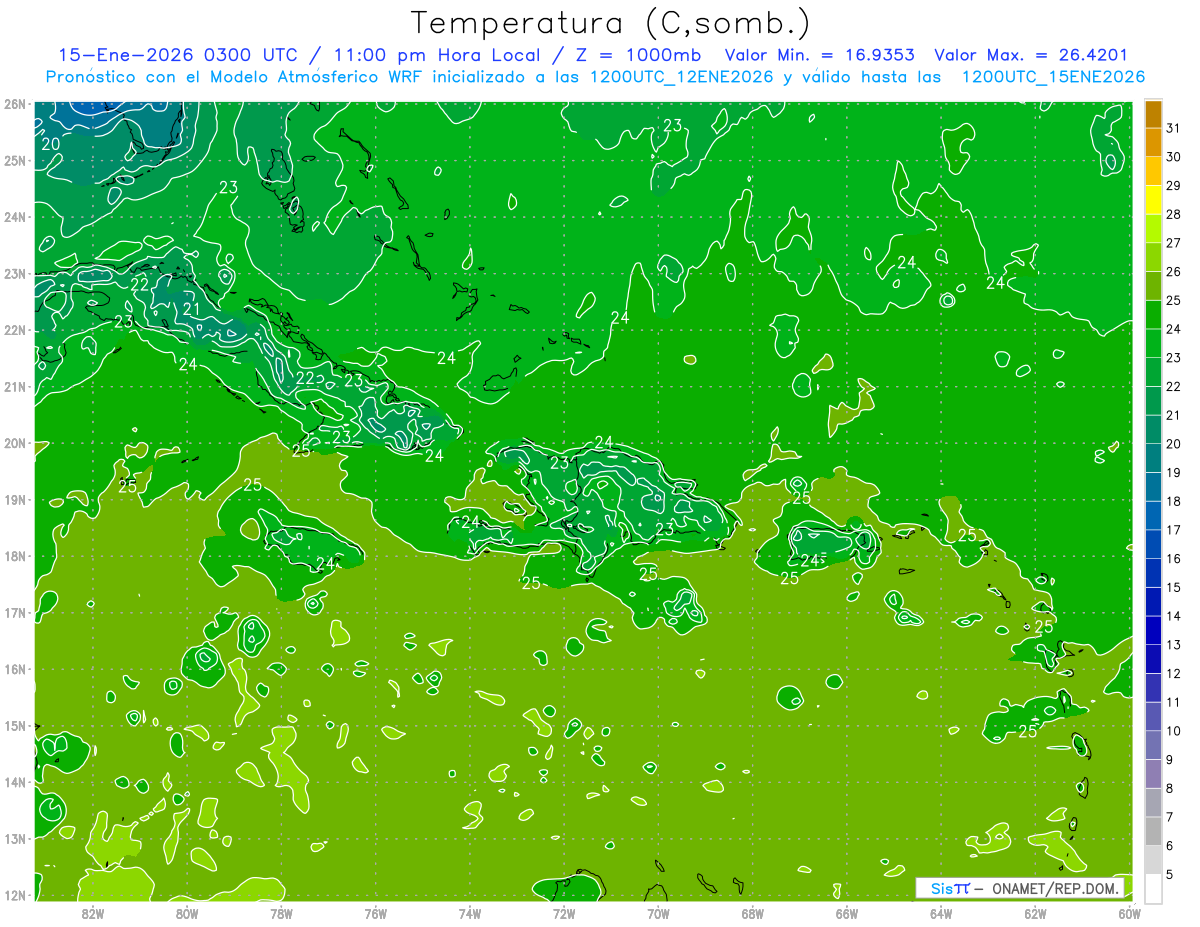Screen dimensions: 1200x927
Task: Click the 80W longitude axis label
Action: (187, 913)
